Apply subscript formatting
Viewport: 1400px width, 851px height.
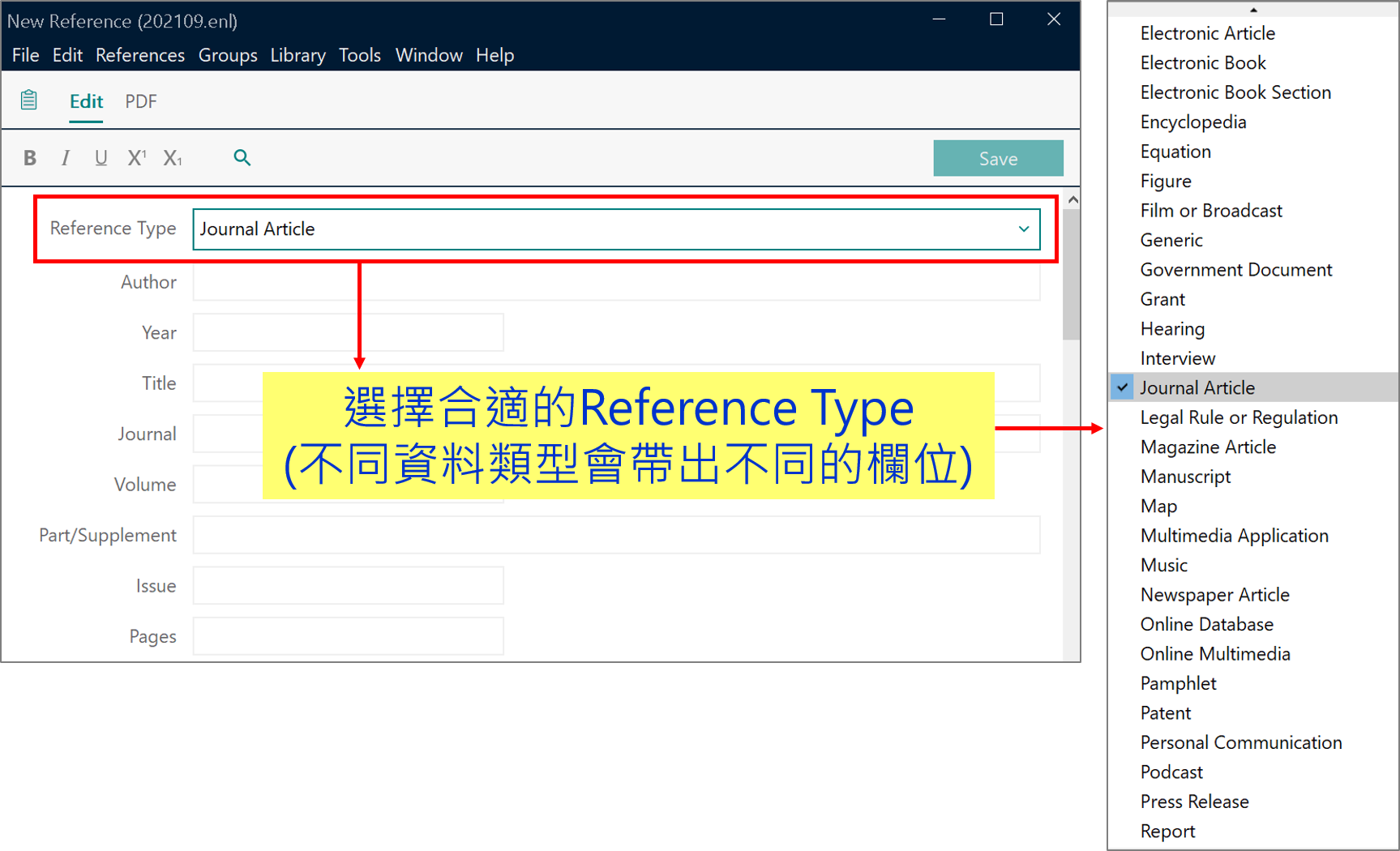tap(173, 158)
